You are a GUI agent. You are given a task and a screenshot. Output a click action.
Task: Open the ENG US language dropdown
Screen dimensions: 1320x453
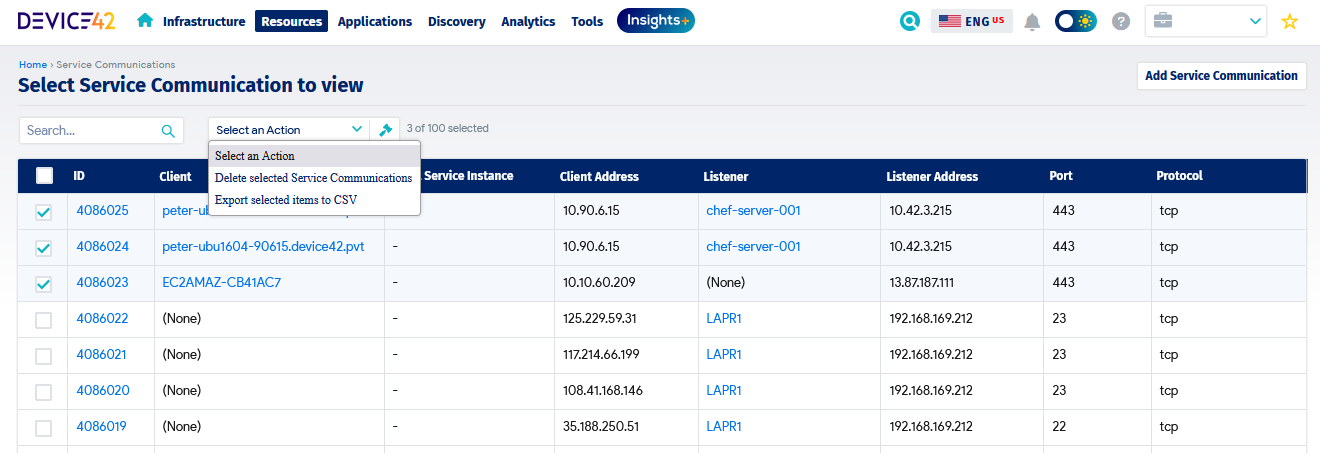[971, 21]
